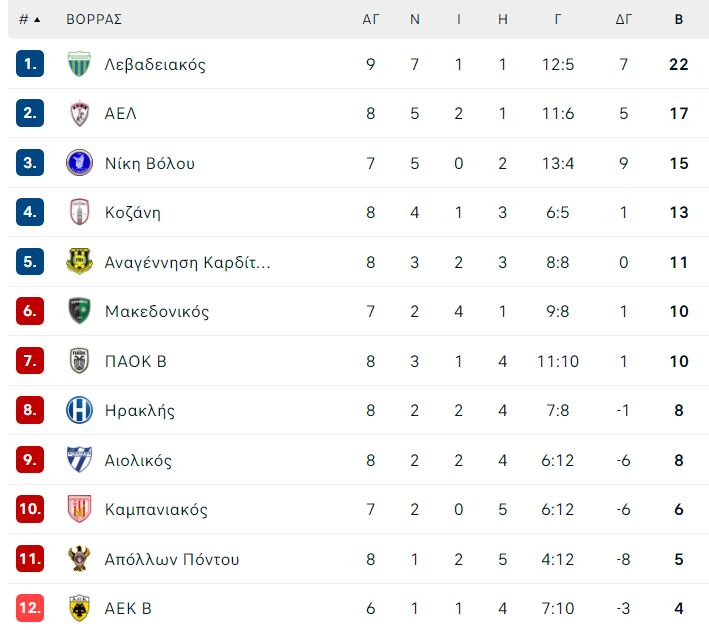Sort standings by ΔΓ goal difference header
The height and width of the screenshot is (630, 709).
[x=624, y=19]
